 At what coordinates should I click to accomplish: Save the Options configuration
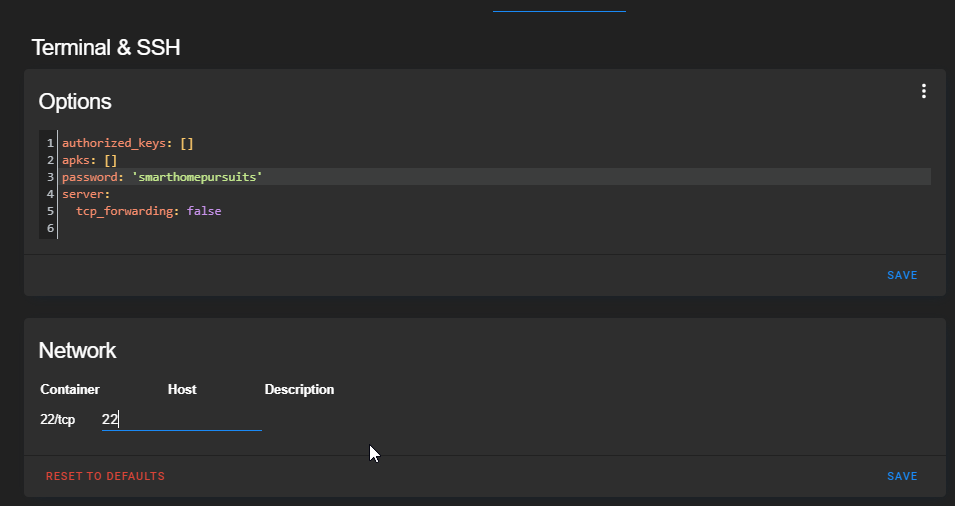click(x=902, y=275)
